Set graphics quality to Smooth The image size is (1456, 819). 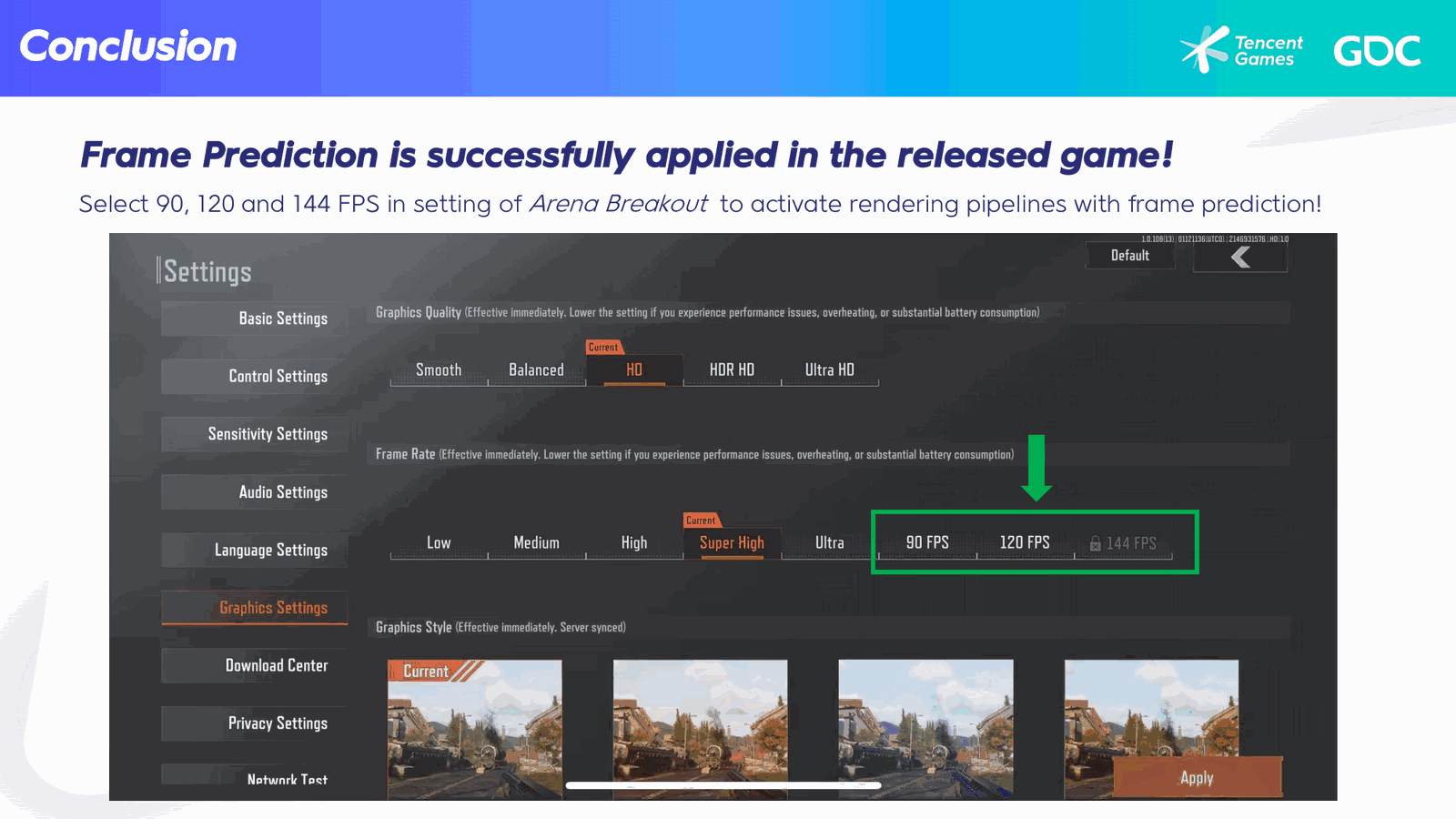439,370
